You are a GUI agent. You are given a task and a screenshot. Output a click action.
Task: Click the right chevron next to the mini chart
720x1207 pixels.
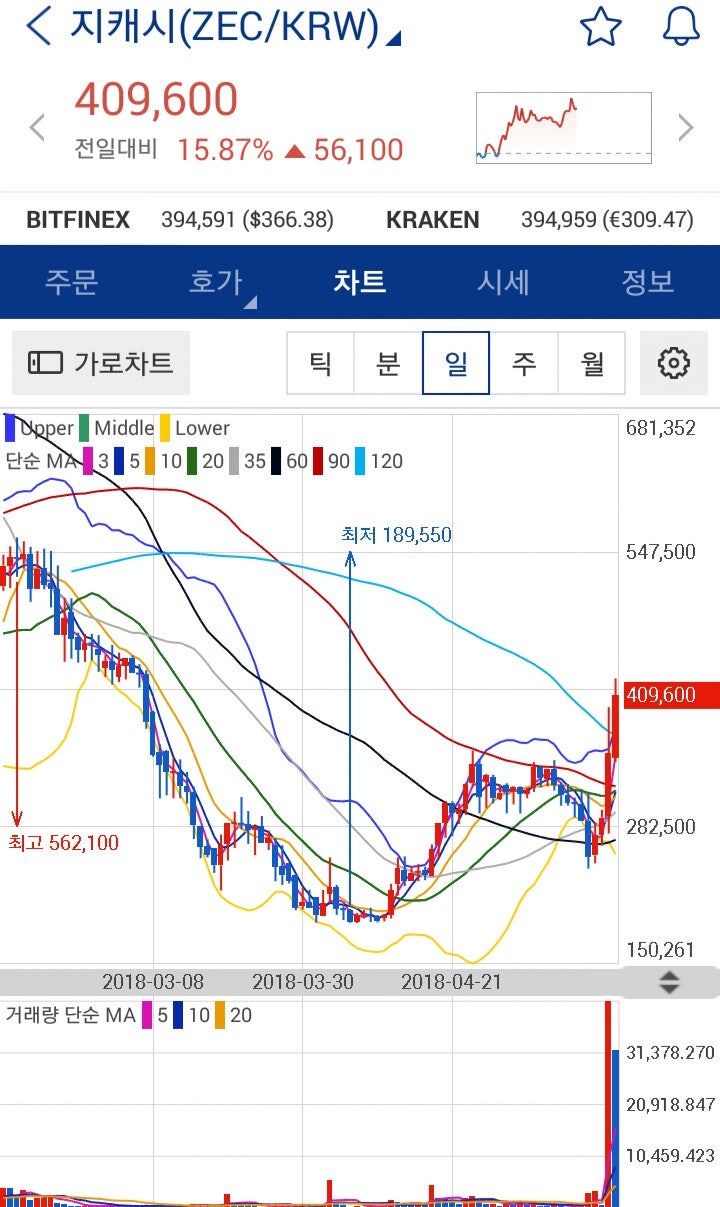pyautogui.click(x=686, y=127)
